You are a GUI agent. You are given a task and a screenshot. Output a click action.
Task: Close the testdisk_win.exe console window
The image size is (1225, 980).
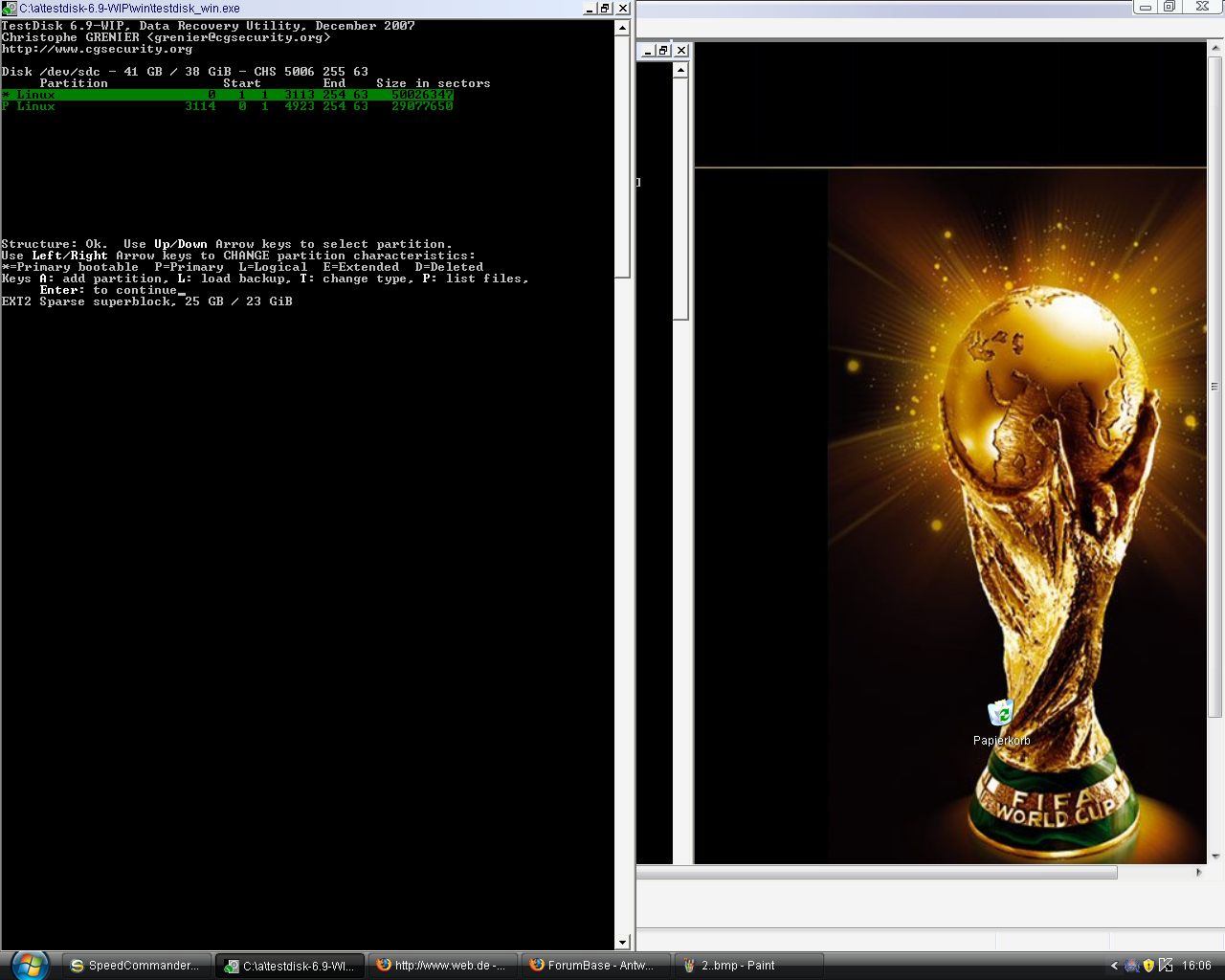622,8
